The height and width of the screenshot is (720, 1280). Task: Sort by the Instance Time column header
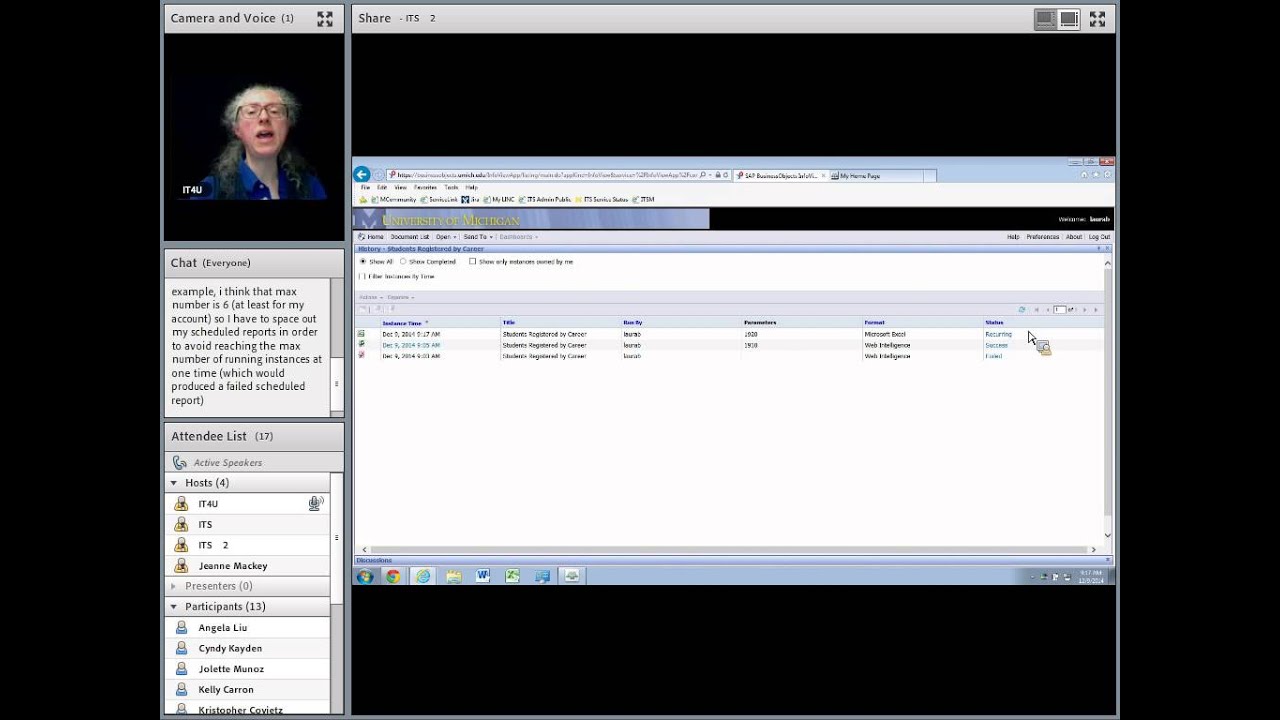402,323
